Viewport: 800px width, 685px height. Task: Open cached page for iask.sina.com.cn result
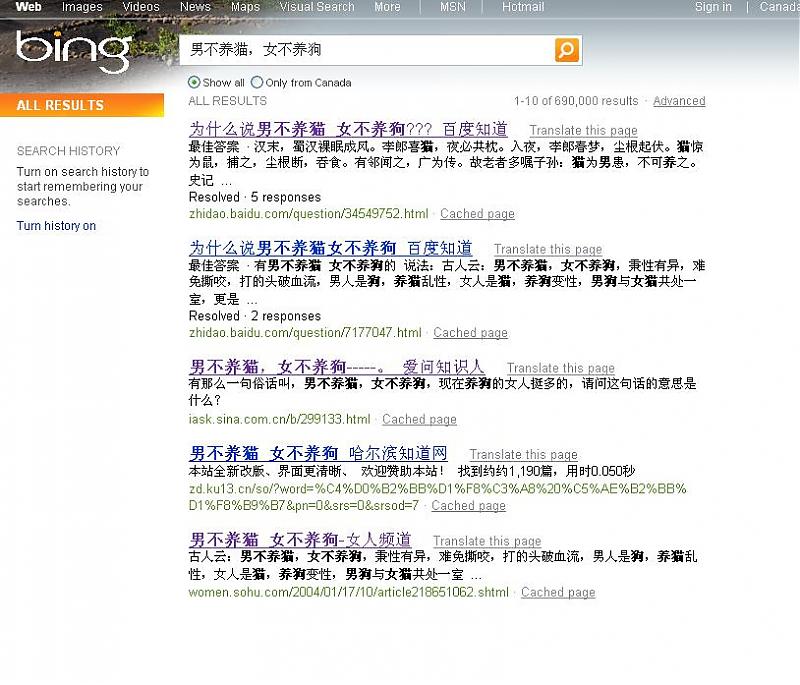(x=419, y=419)
